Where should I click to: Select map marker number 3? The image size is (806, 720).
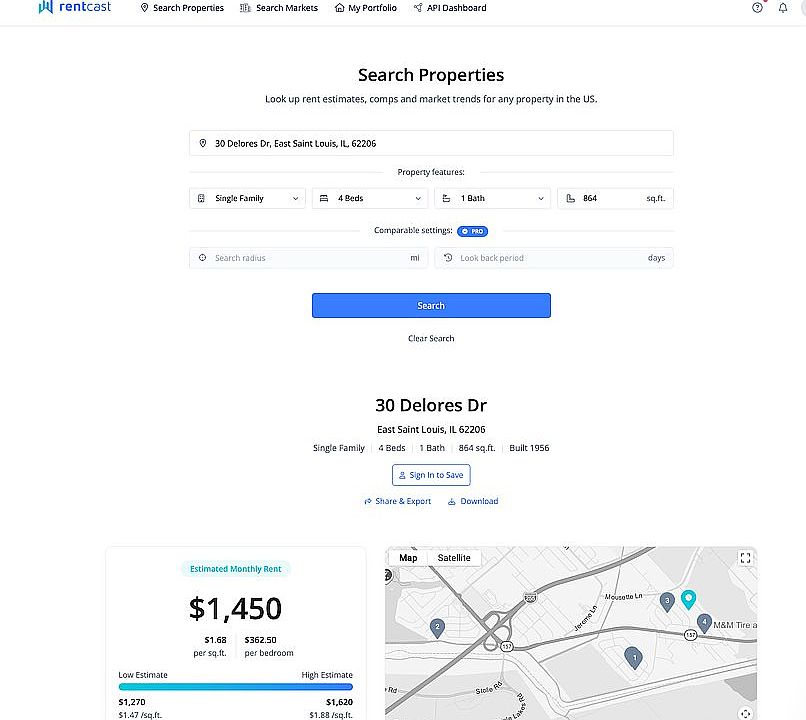tap(667, 602)
